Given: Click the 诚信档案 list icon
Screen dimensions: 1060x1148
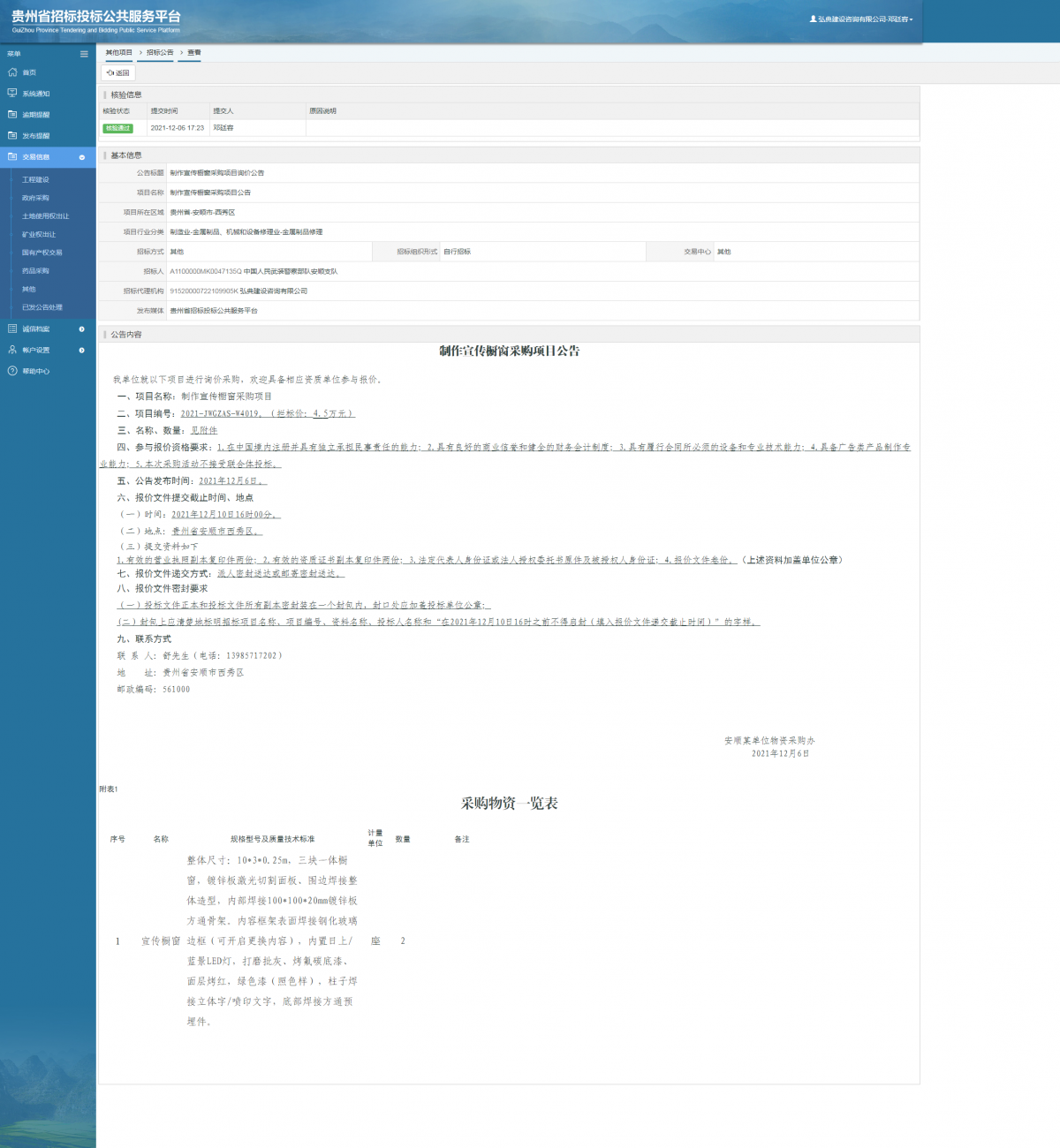Looking at the screenshot, I should tap(12, 329).
